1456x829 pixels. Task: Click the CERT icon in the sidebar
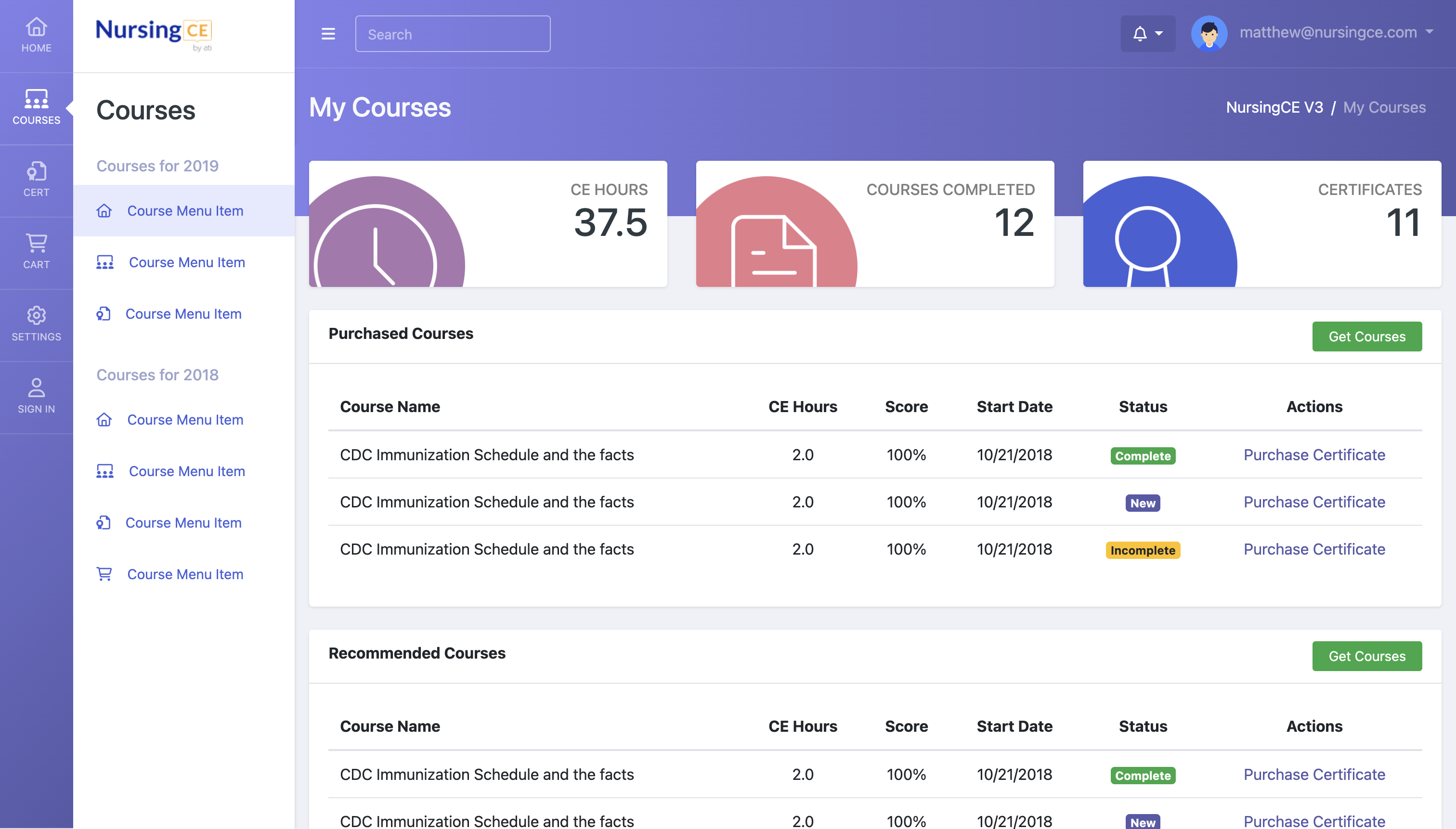point(36,180)
